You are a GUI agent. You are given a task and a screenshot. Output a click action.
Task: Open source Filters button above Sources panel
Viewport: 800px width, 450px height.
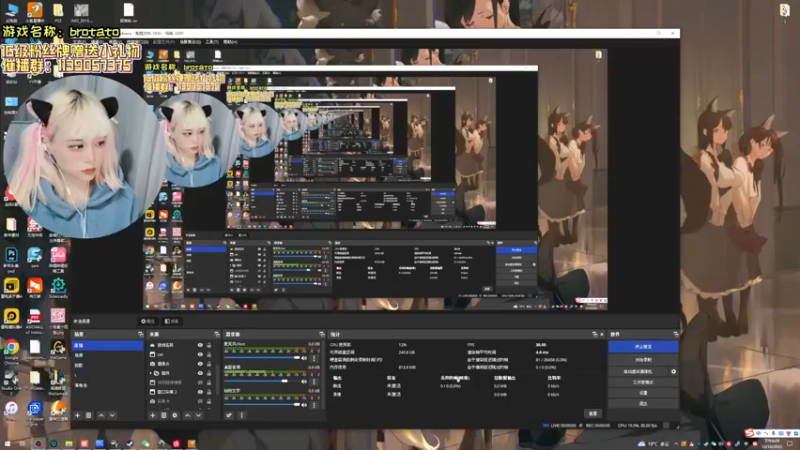coord(172,321)
